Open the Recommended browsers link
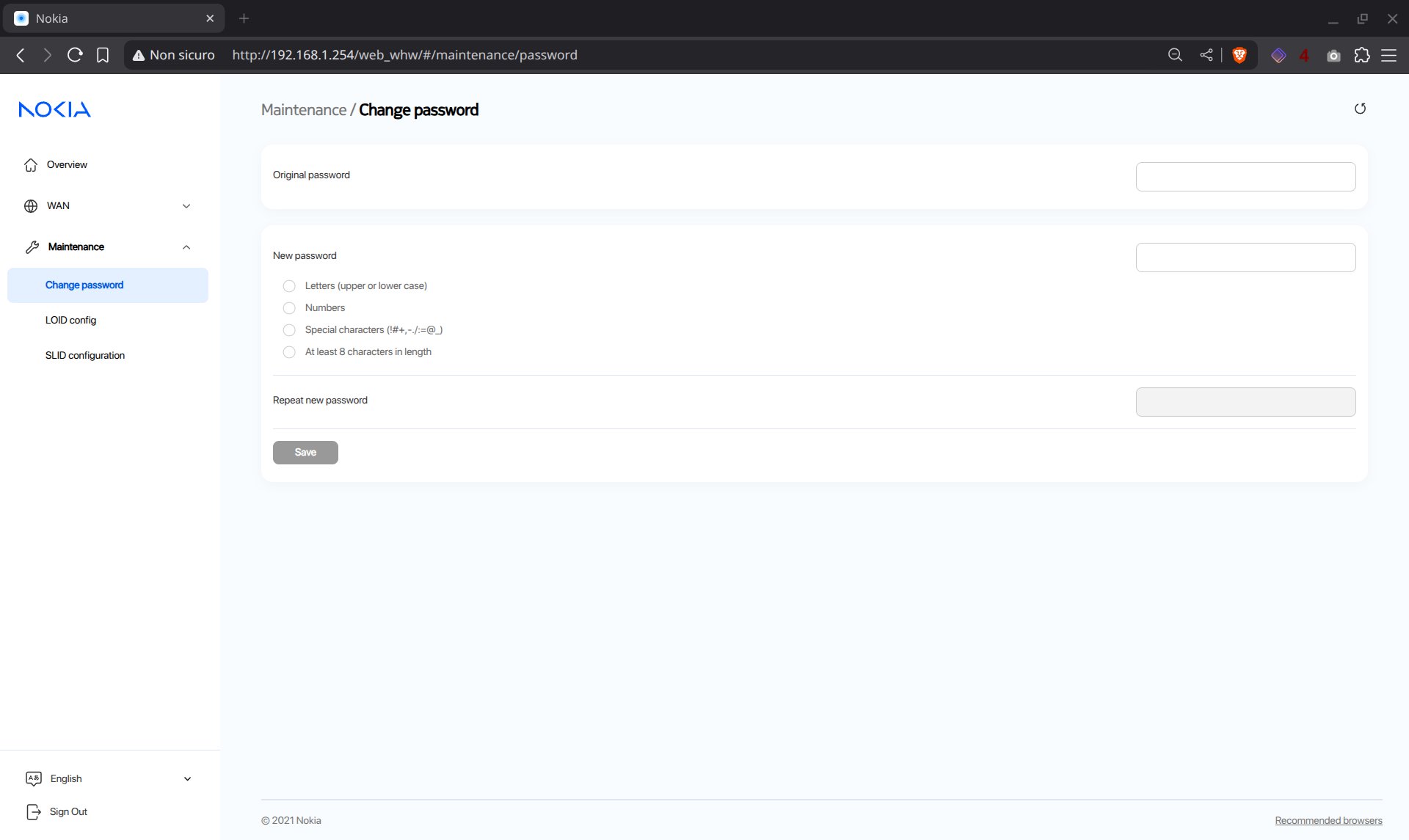1409x840 pixels. 1328,820
